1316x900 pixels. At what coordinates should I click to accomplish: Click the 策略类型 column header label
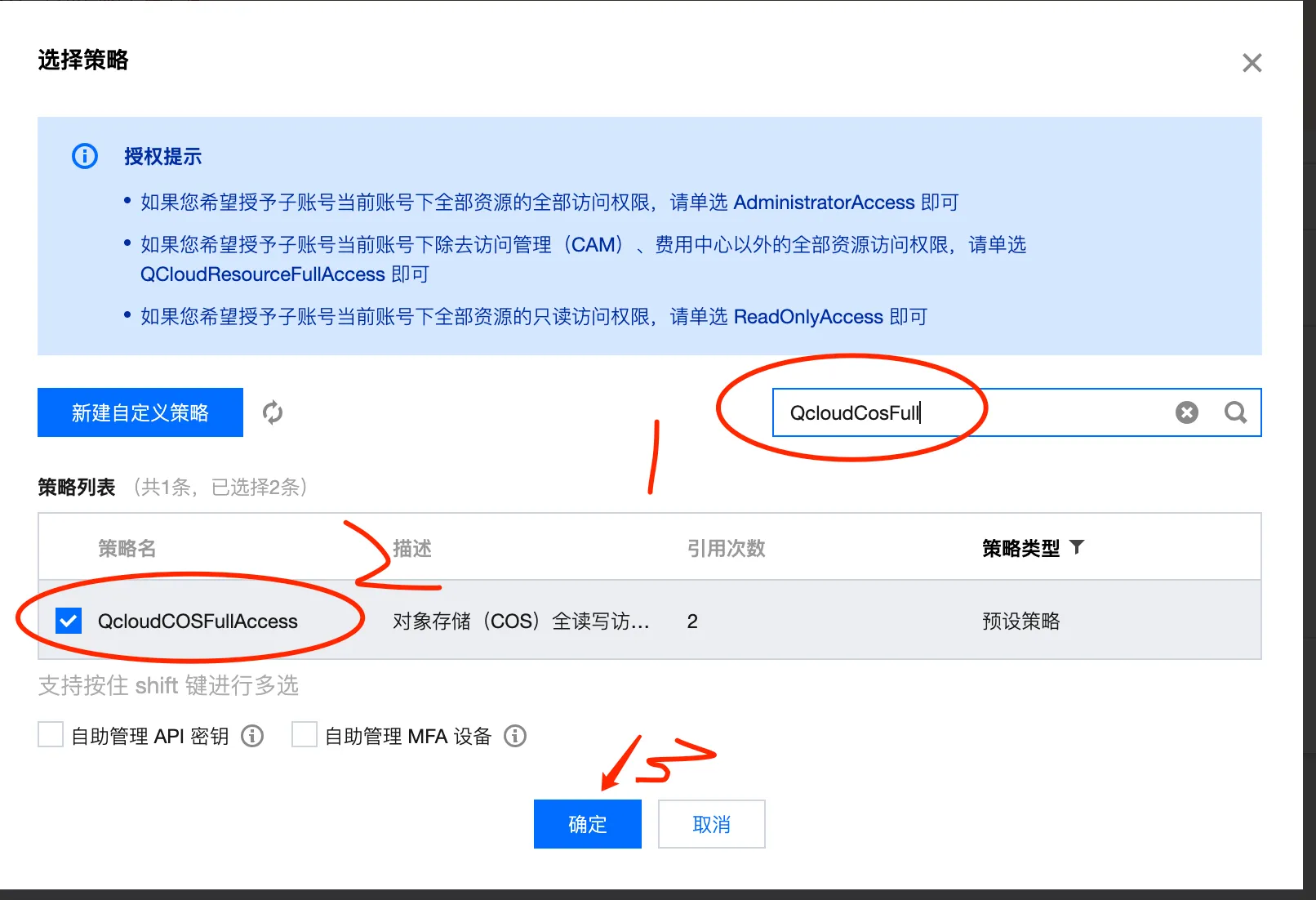point(1021,548)
